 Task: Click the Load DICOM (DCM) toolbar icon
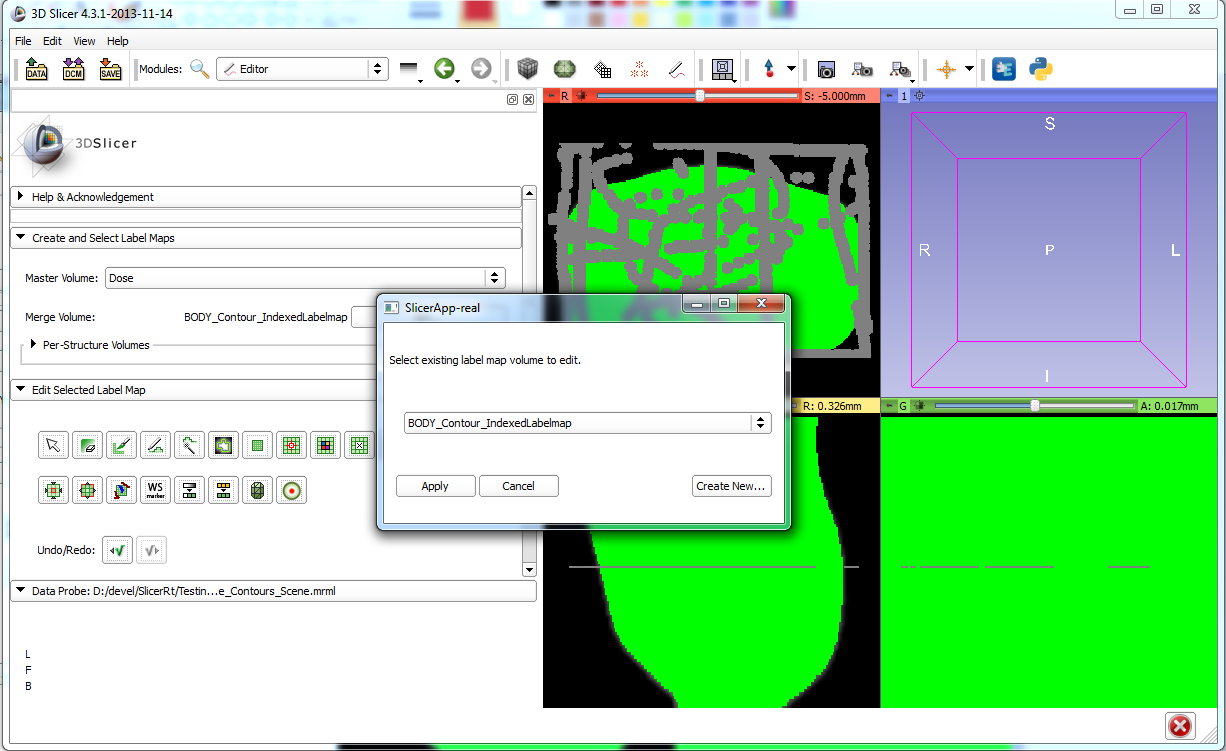(73, 69)
